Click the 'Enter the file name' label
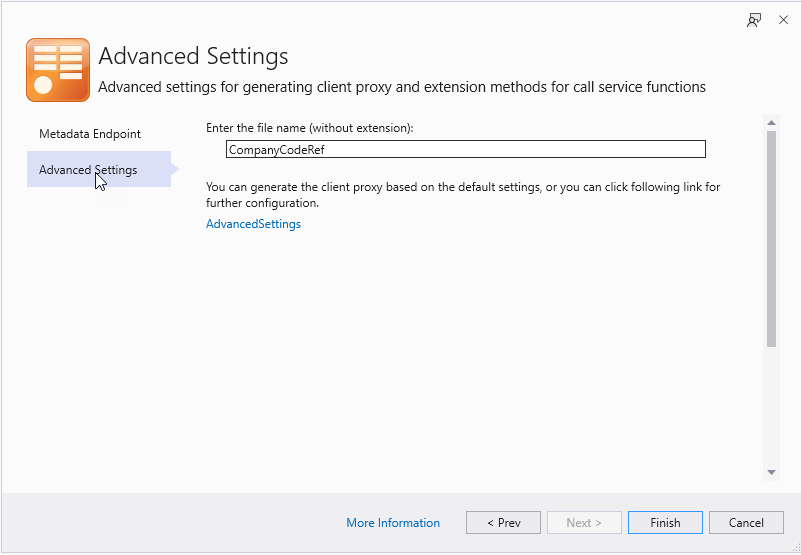 click(310, 128)
